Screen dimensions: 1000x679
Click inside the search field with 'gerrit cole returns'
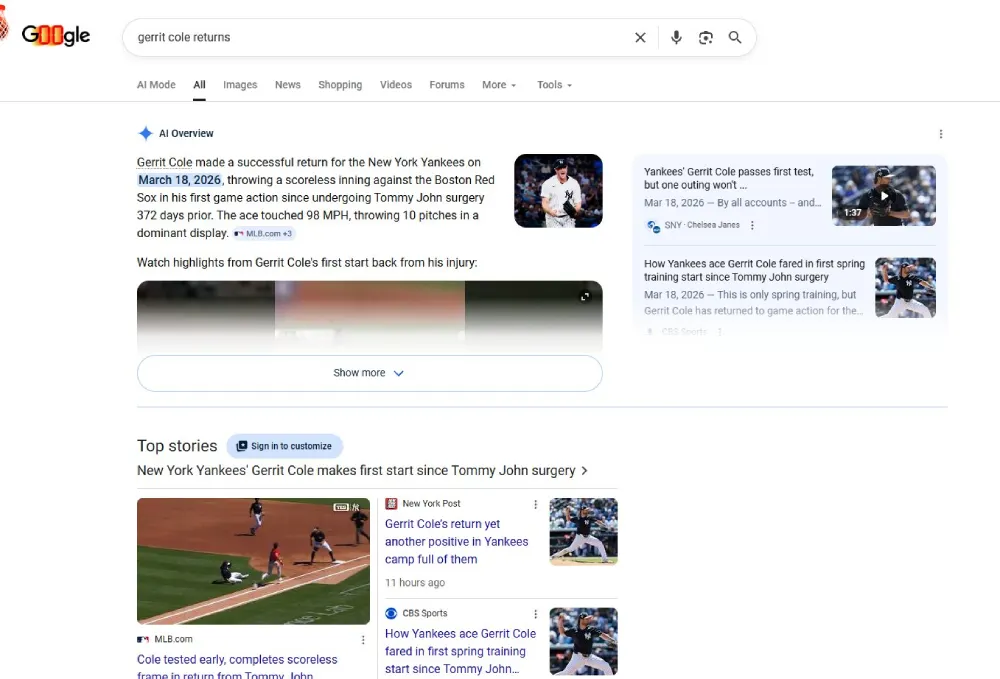(x=380, y=38)
